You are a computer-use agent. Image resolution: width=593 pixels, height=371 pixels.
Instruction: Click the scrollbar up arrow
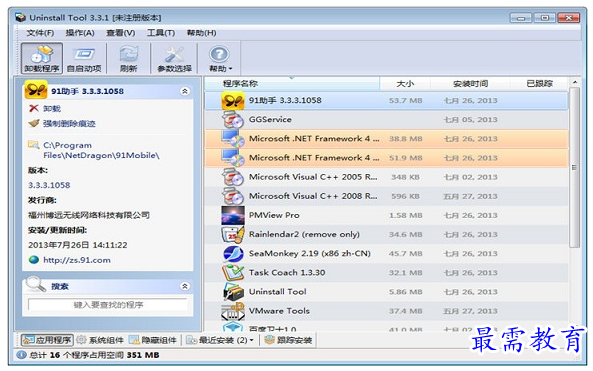click(x=574, y=82)
